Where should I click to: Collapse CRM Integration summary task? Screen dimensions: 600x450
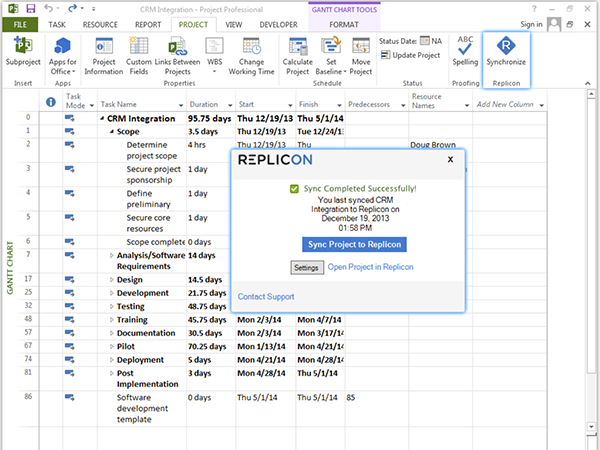click(x=102, y=119)
